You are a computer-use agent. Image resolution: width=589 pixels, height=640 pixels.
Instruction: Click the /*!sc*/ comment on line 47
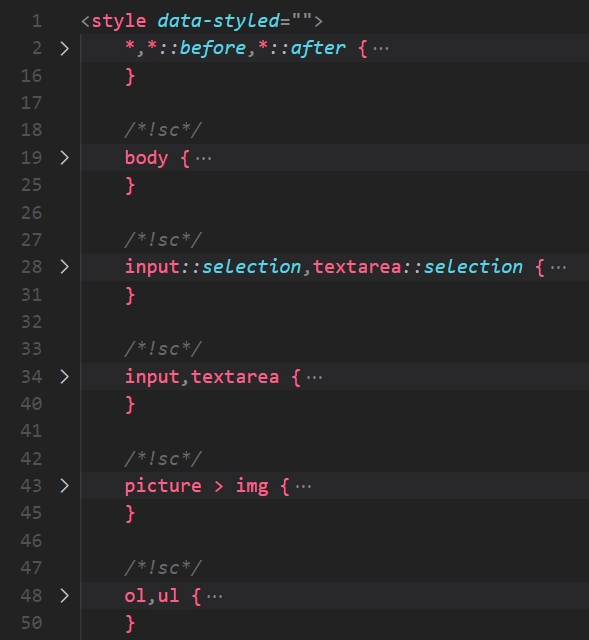click(x=163, y=568)
